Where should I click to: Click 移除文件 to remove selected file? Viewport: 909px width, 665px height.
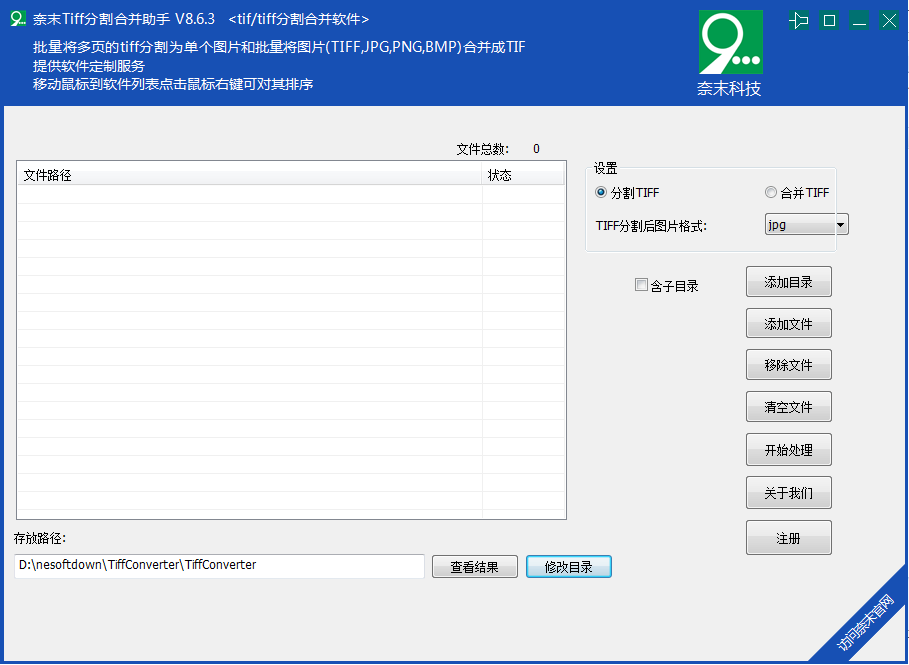pyautogui.click(x=788, y=364)
